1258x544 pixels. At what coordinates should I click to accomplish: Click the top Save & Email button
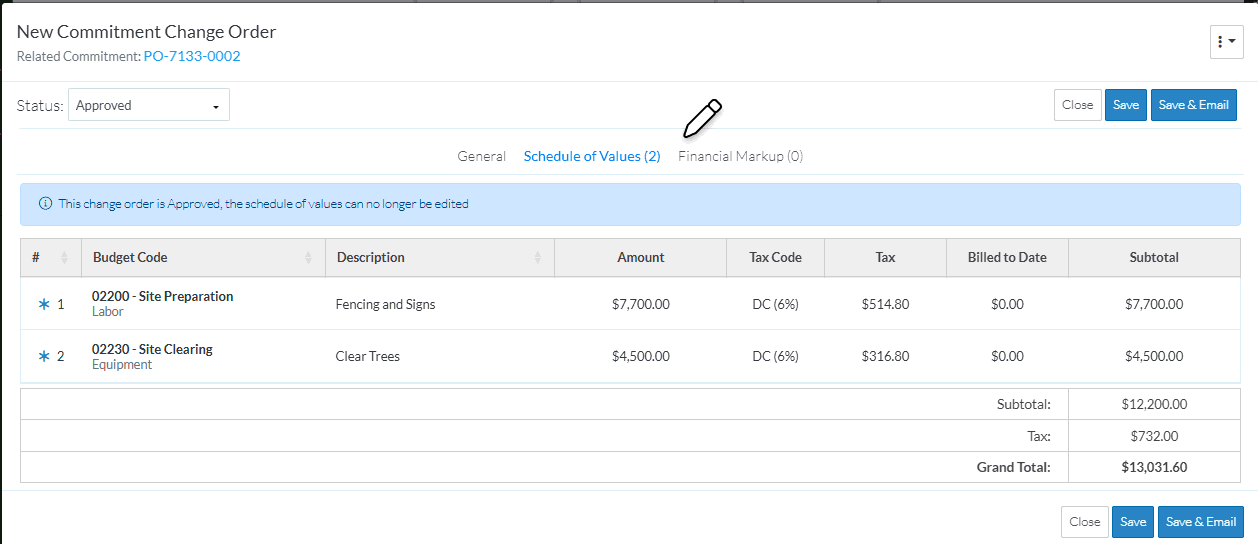(x=1193, y=105)
